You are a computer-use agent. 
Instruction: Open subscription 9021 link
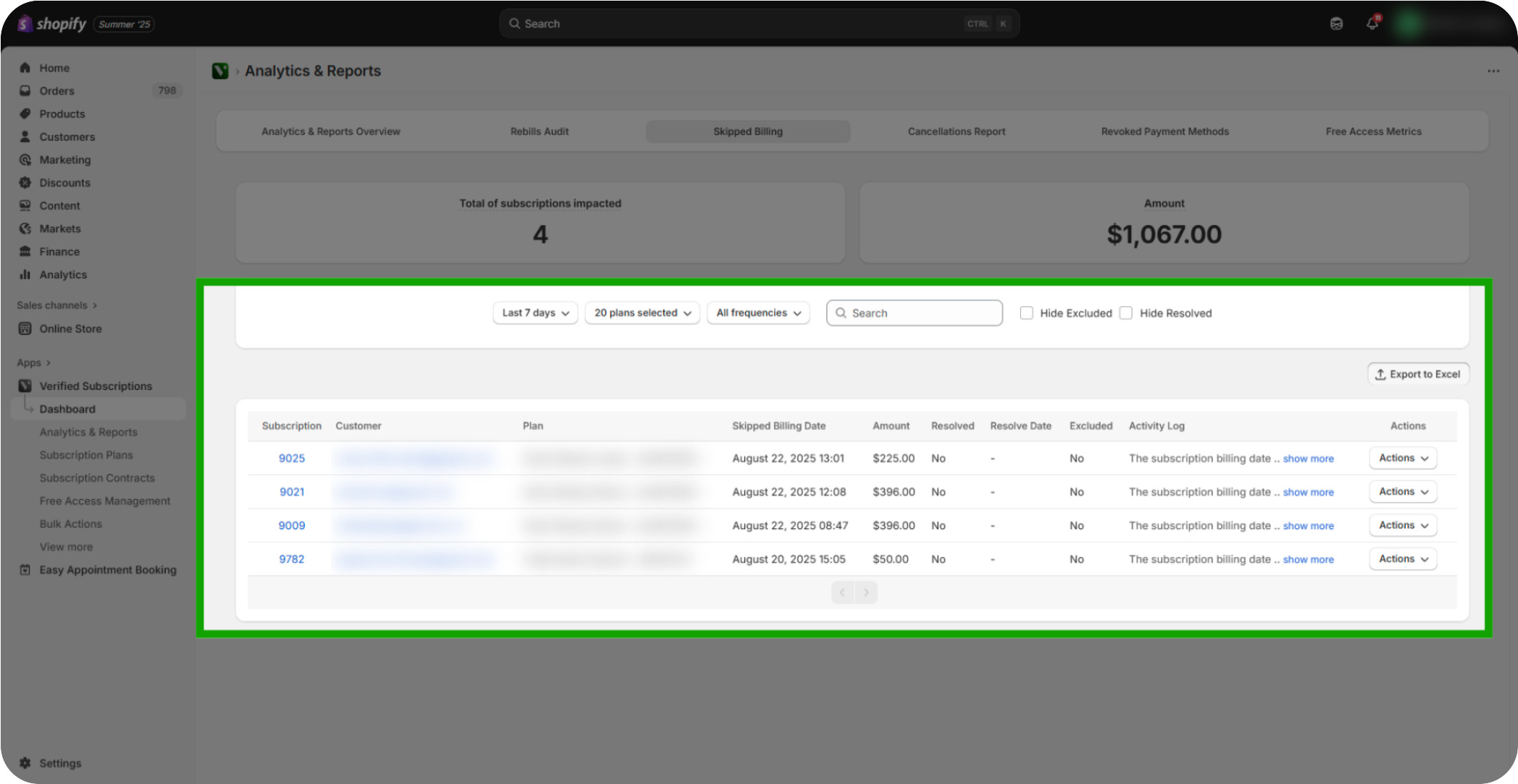pyautogui.click(x=291, y=492)
